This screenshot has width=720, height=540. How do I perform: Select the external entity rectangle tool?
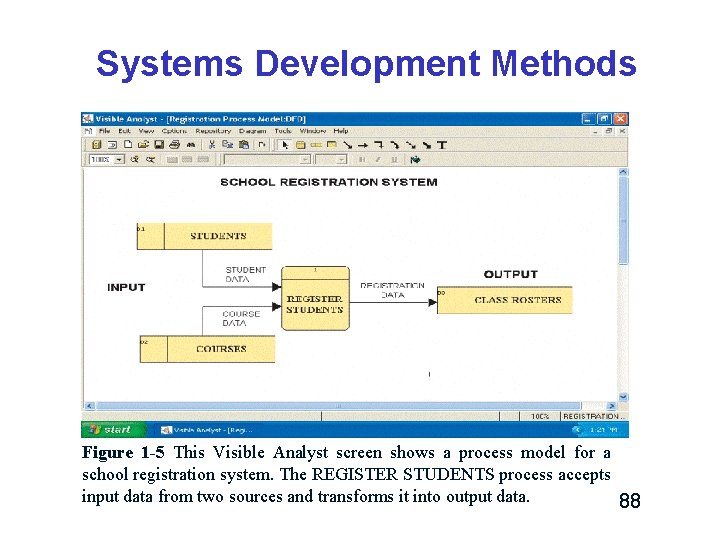tap(332, 145)
